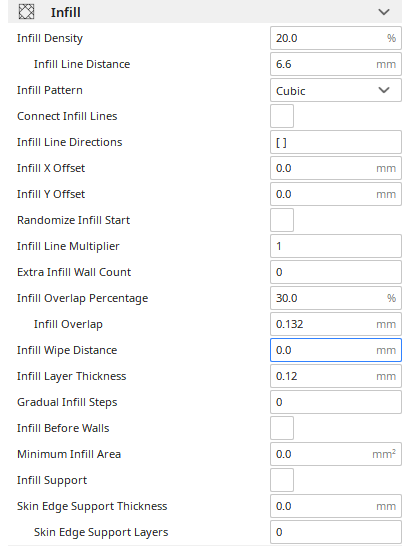
Task: Click the Infill category pattern icon
Action: point(26,12)
